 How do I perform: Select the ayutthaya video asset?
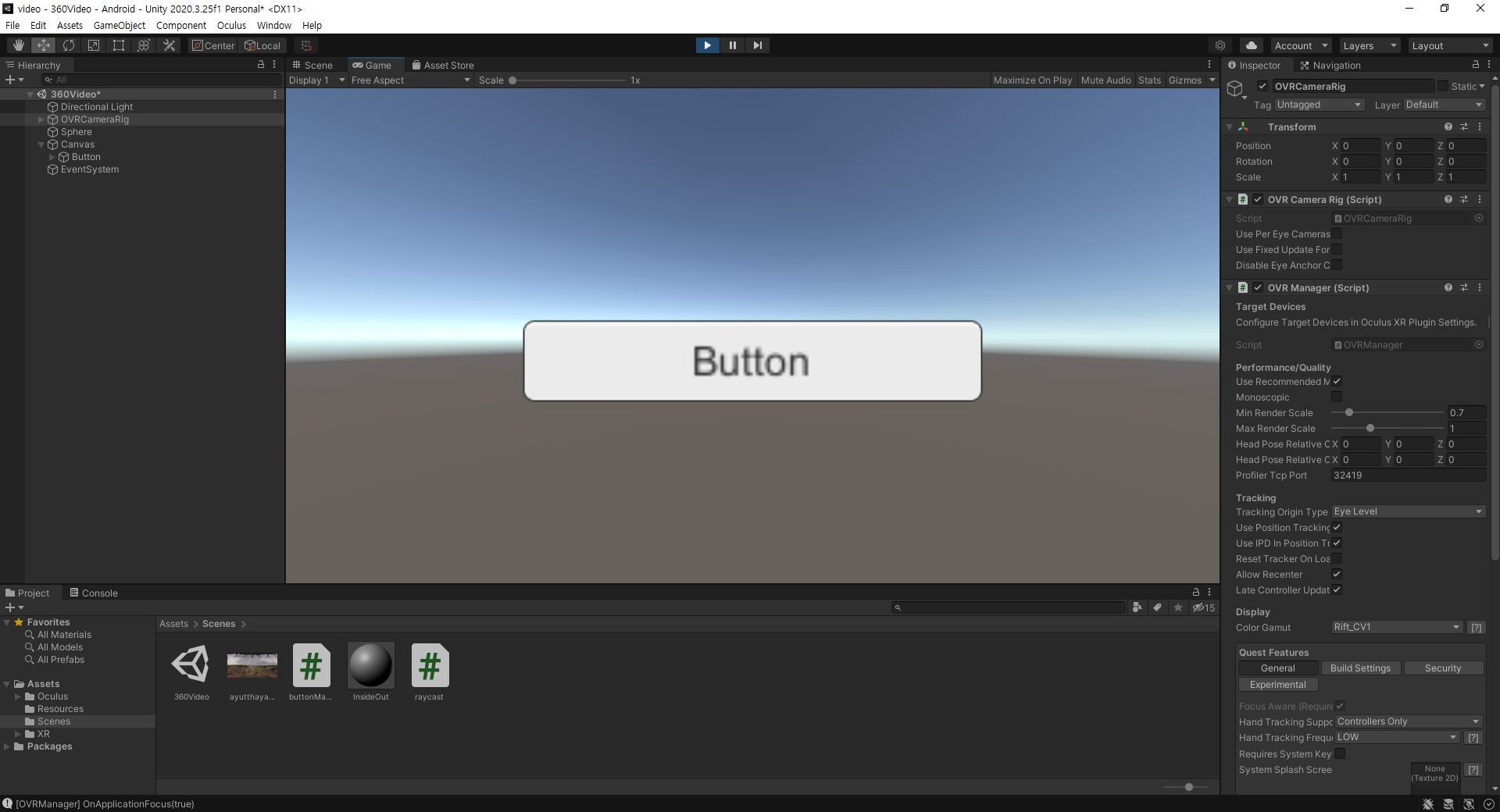[x=252, y=672]
